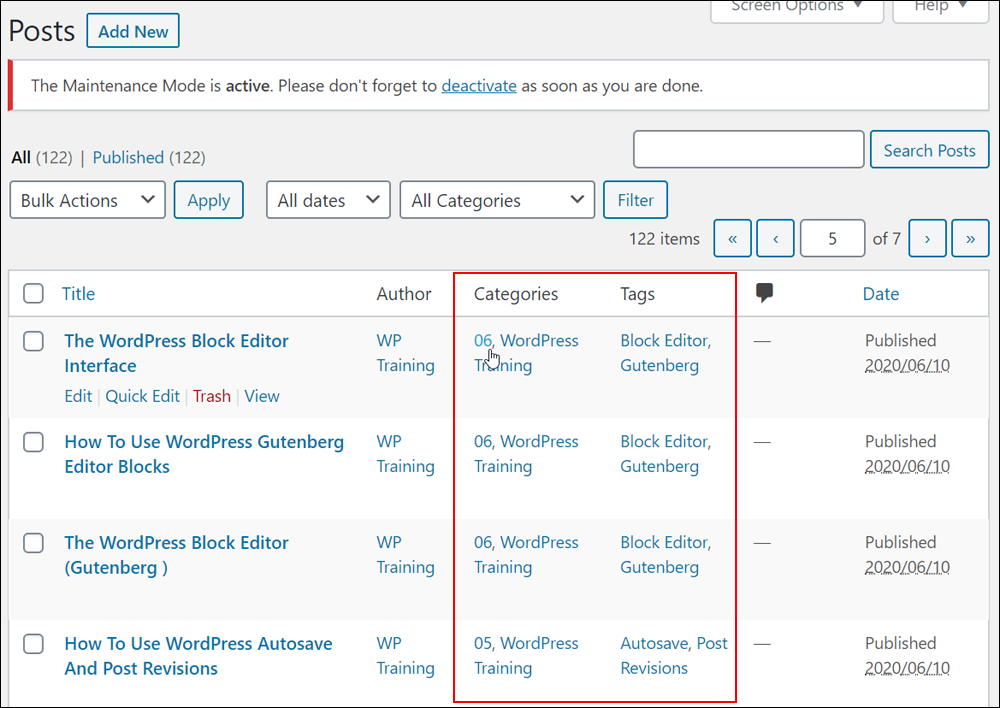This screenshot has height=708, width=1000.
Task: Open post The WordPress Block Editor Interface
Action: pyautogui.click(x=176, y=353)
